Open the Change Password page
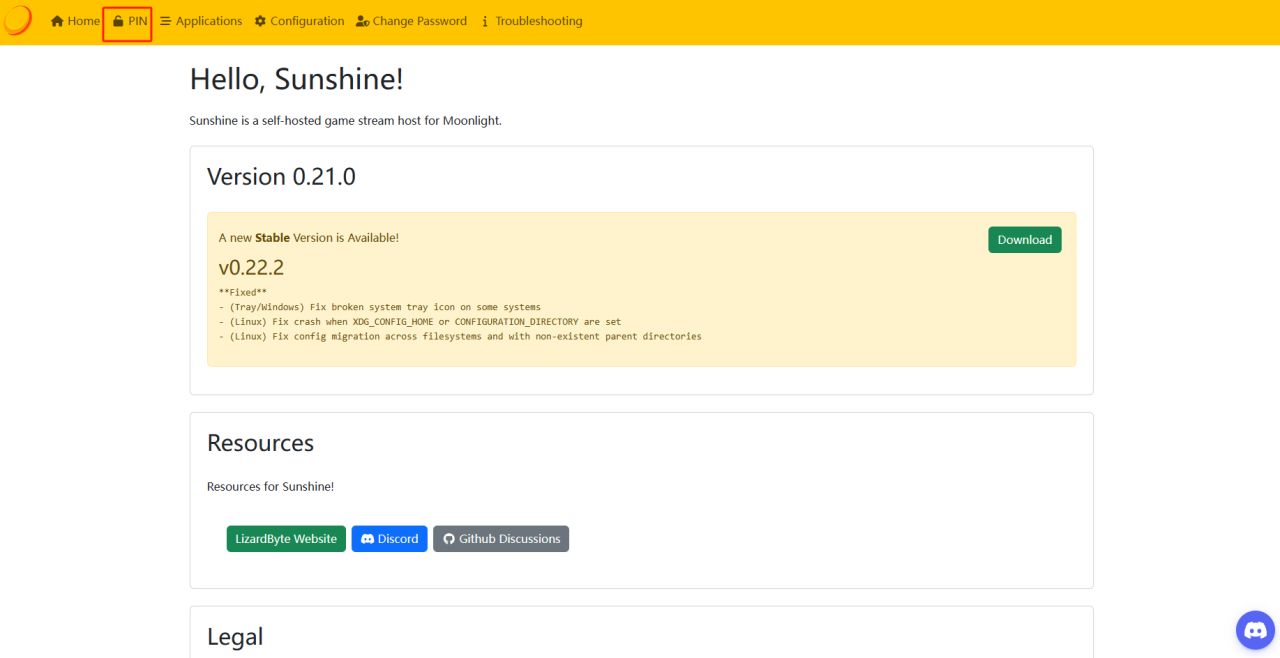This screenshot has height=658, width=1280. tap(411, 21)
